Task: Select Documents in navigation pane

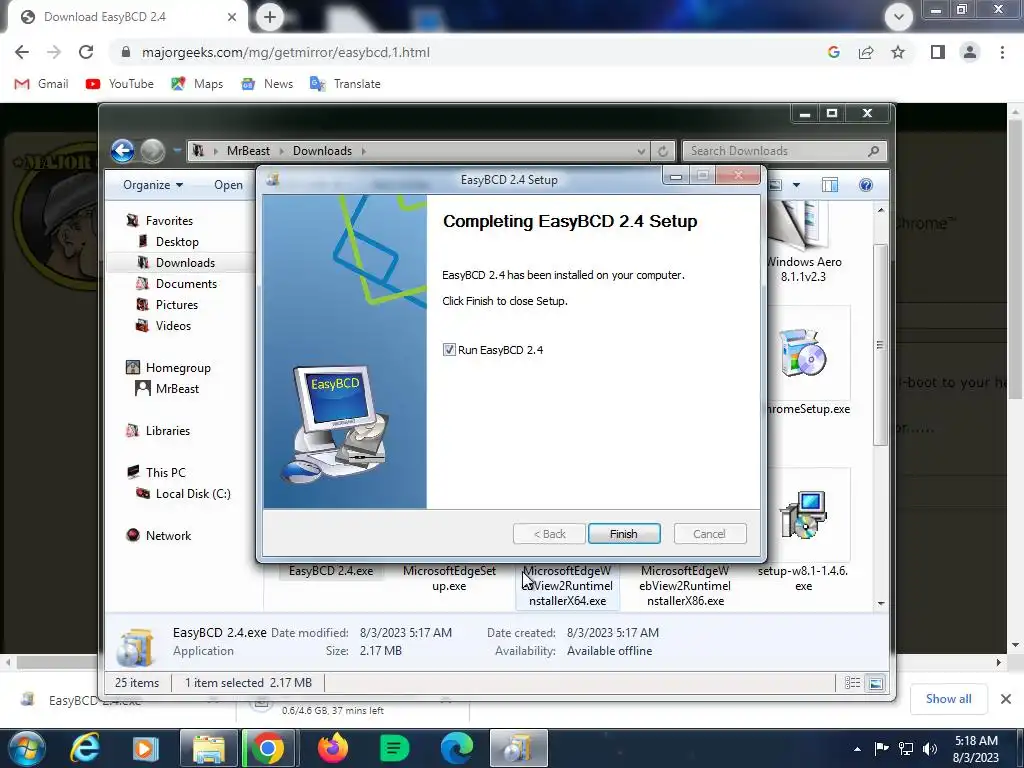Action: 186,283
